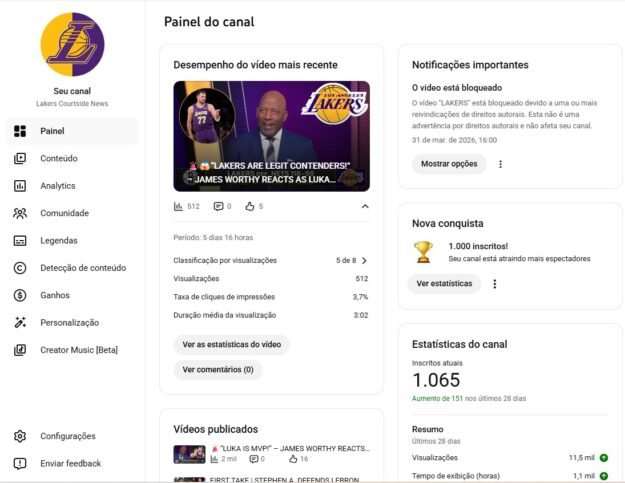
Task: Open the Painel dashboard icon
Action: tap(20, 131)
